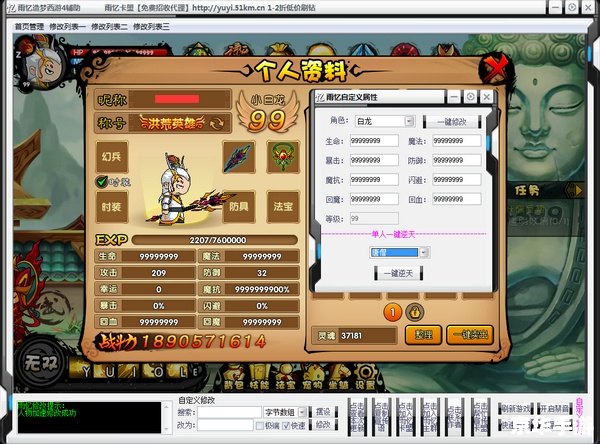Open the 设置 settings gear icon
600x444 pixels.
point(365,377)
